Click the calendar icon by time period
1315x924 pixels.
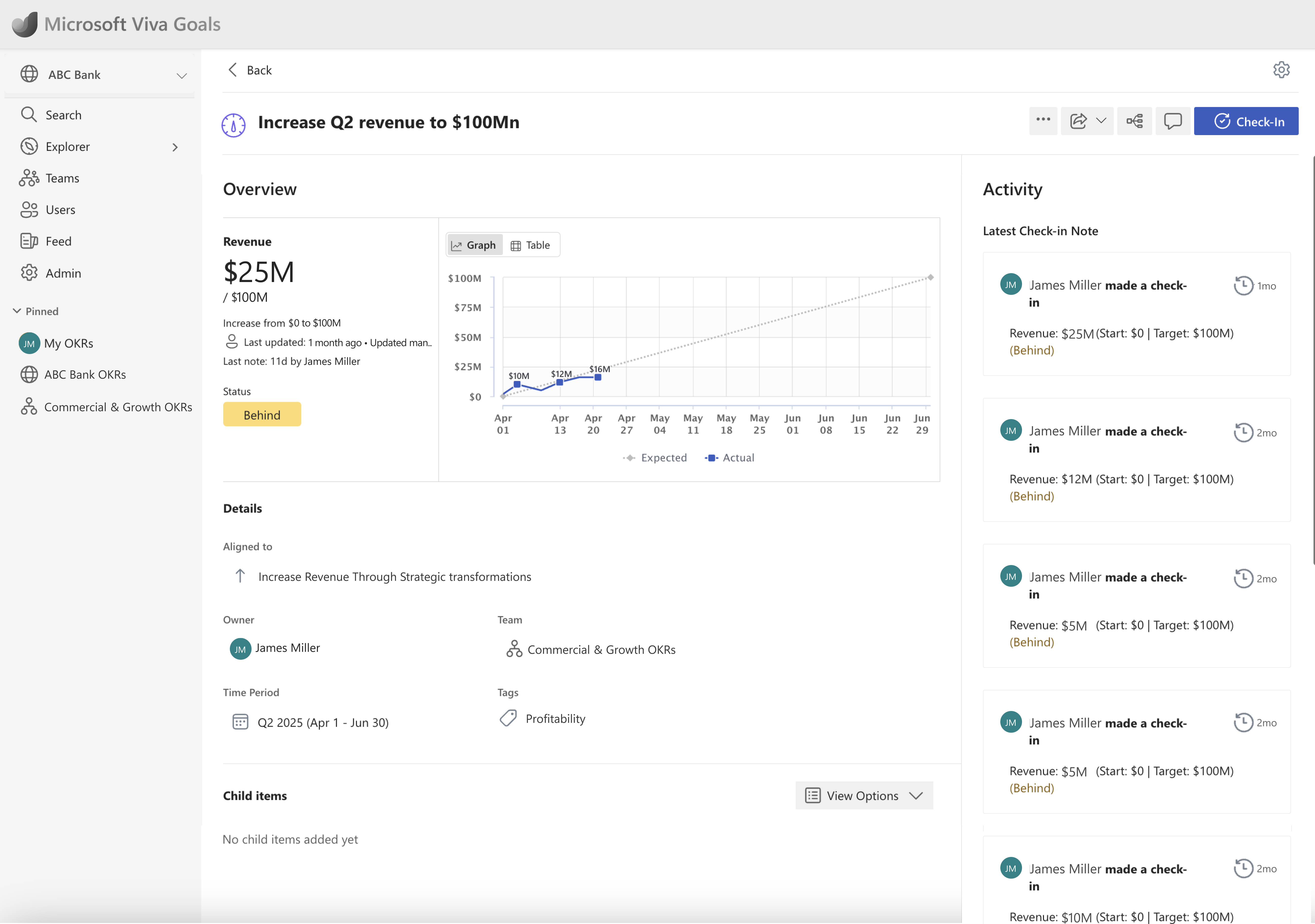click(x=240, y=721)
